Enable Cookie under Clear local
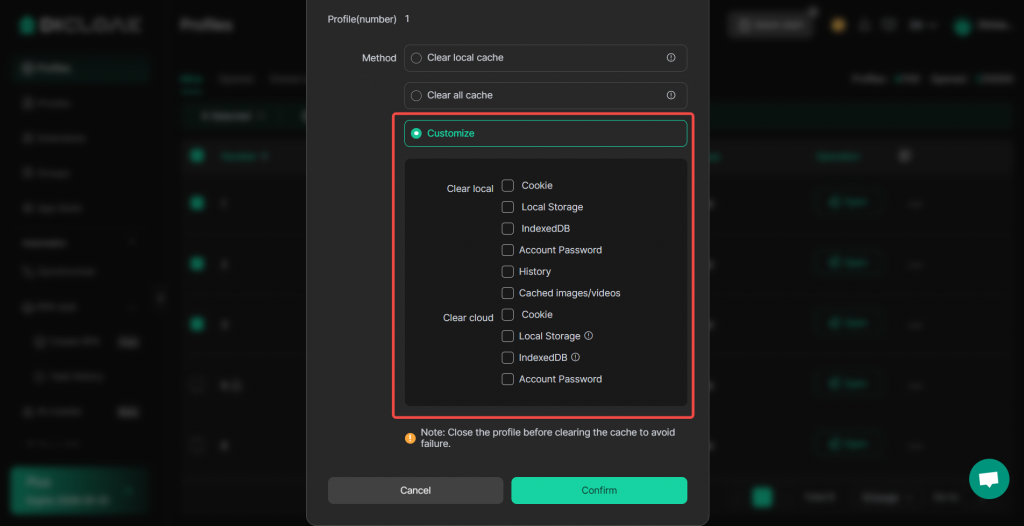 coord(508,185)
